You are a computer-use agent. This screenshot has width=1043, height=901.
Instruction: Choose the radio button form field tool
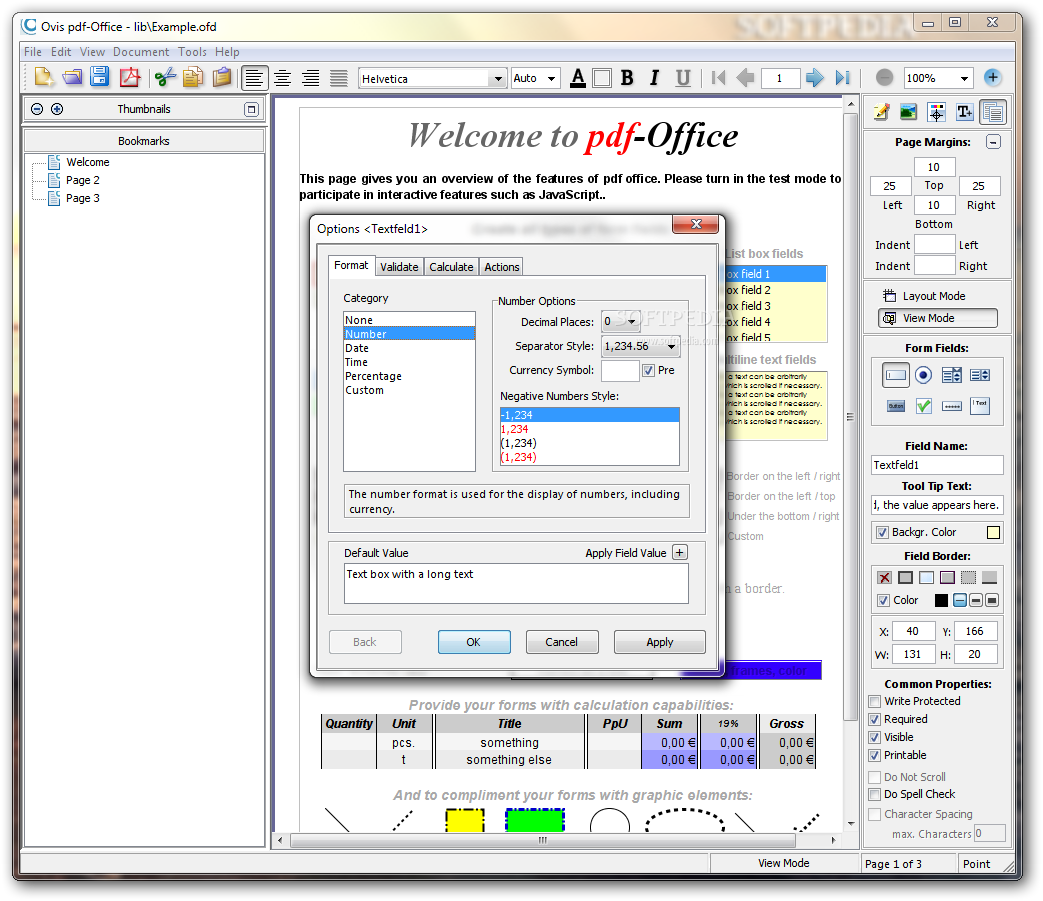tap(923, 375)
